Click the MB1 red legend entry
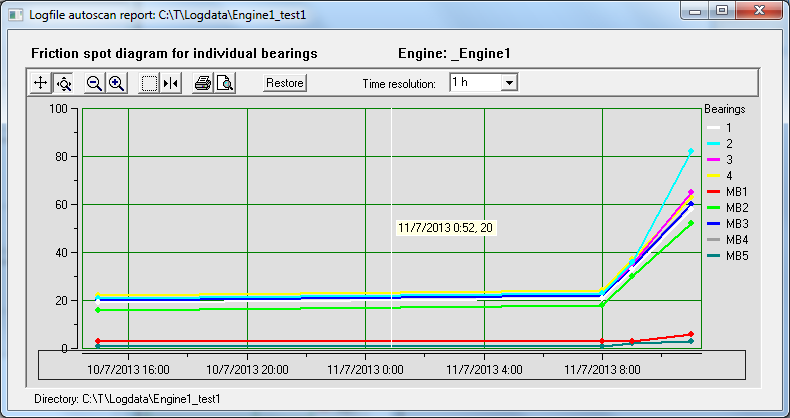 click(728, 191)
